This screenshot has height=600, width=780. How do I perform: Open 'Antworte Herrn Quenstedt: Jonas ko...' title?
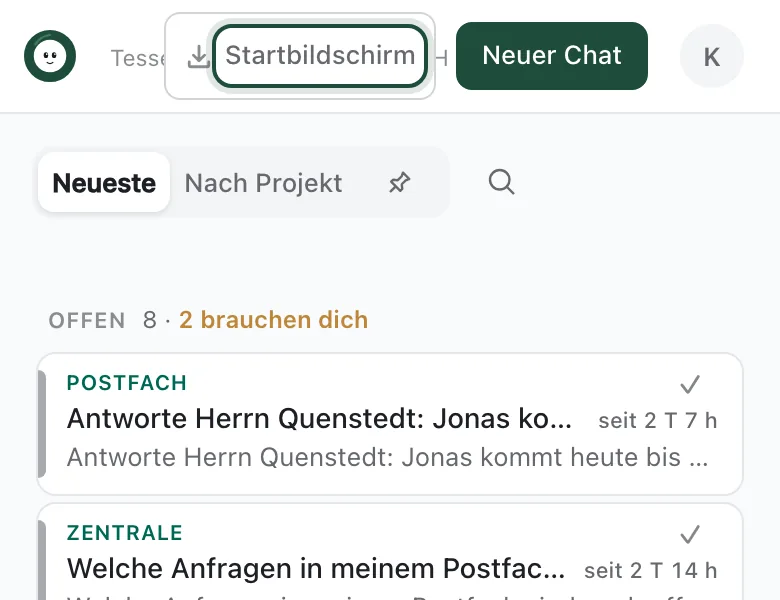coord(319,418)
